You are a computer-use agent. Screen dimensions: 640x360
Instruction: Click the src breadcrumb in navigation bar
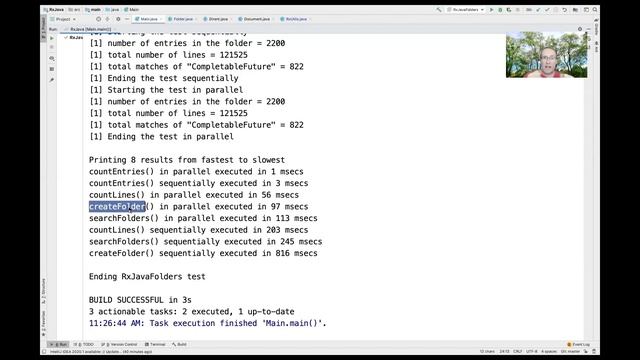coord(74,9)
